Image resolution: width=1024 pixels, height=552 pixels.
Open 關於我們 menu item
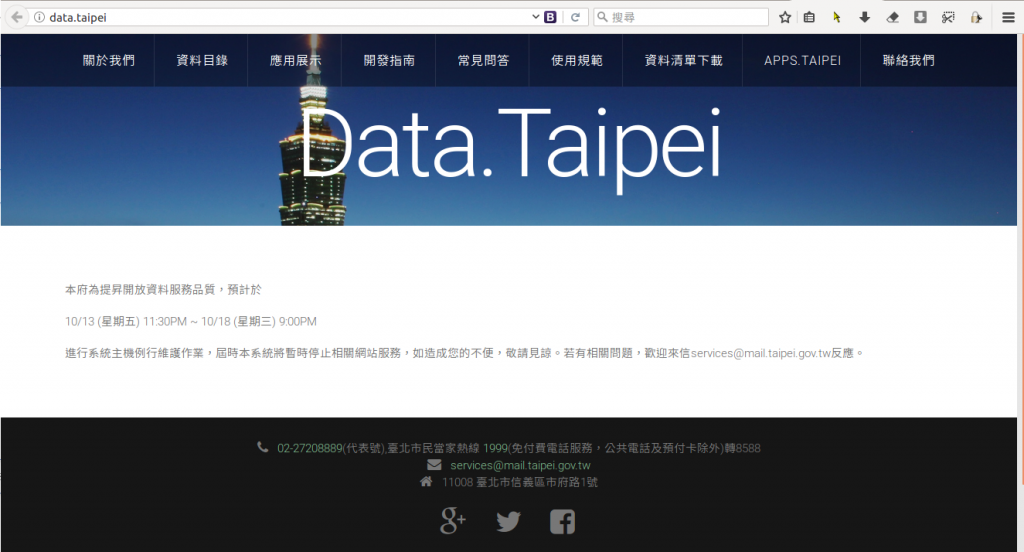[109, 60]
